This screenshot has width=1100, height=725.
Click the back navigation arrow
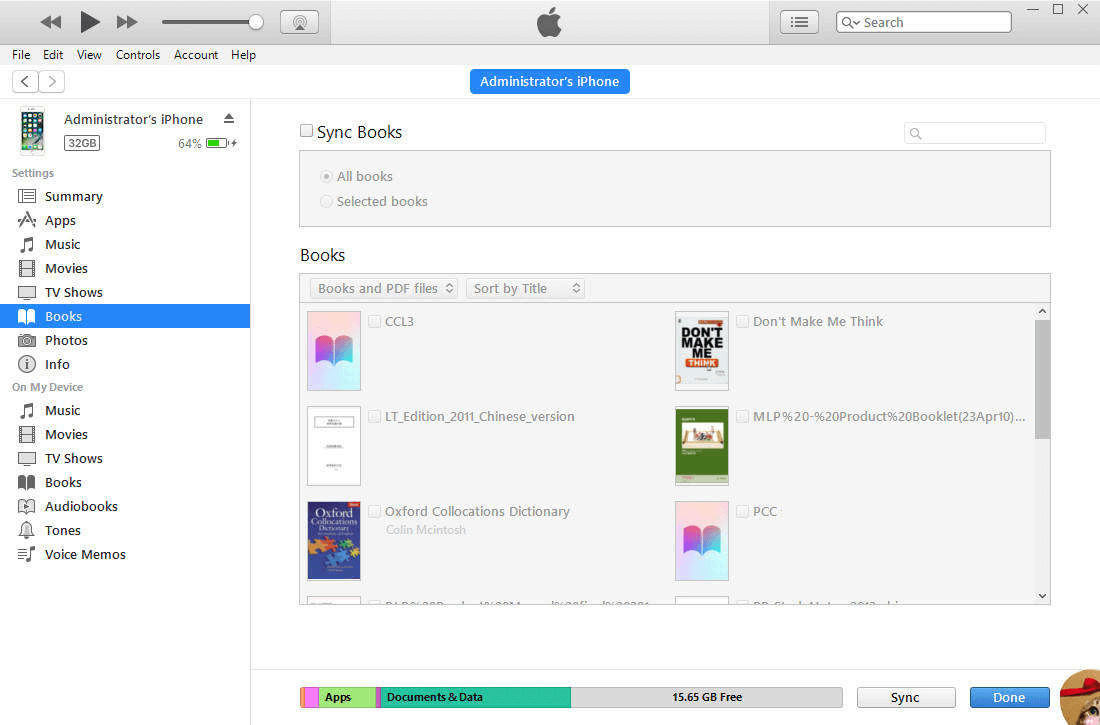(x=25, y=82)
